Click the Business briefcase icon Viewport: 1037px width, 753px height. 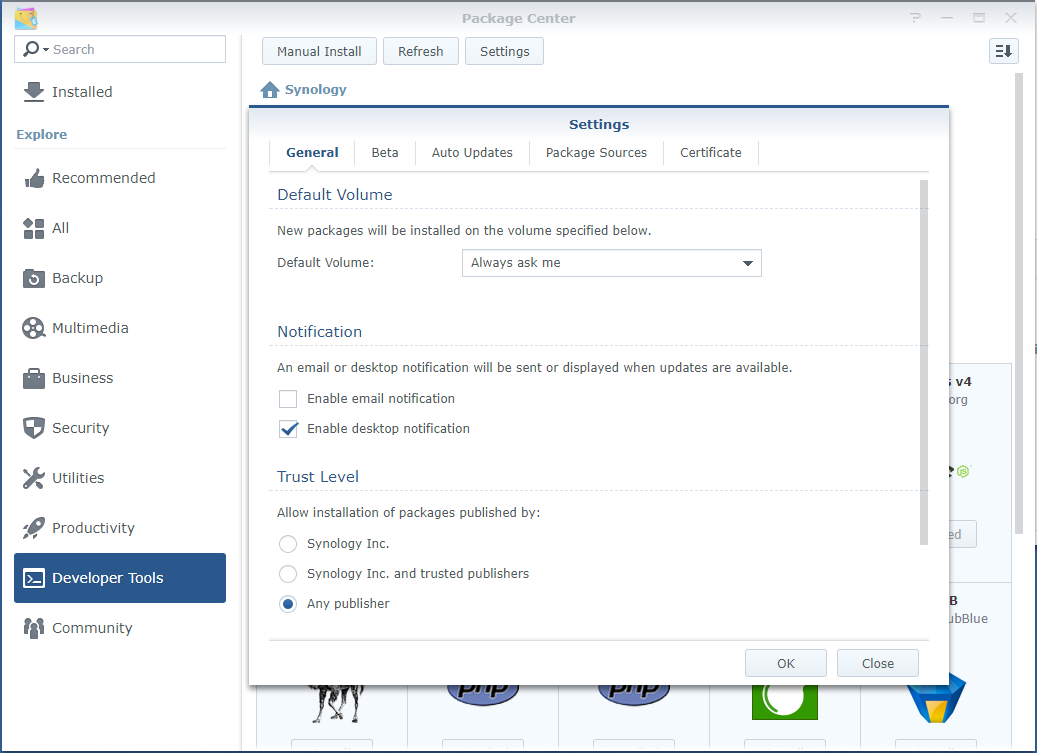coord(34,378)
